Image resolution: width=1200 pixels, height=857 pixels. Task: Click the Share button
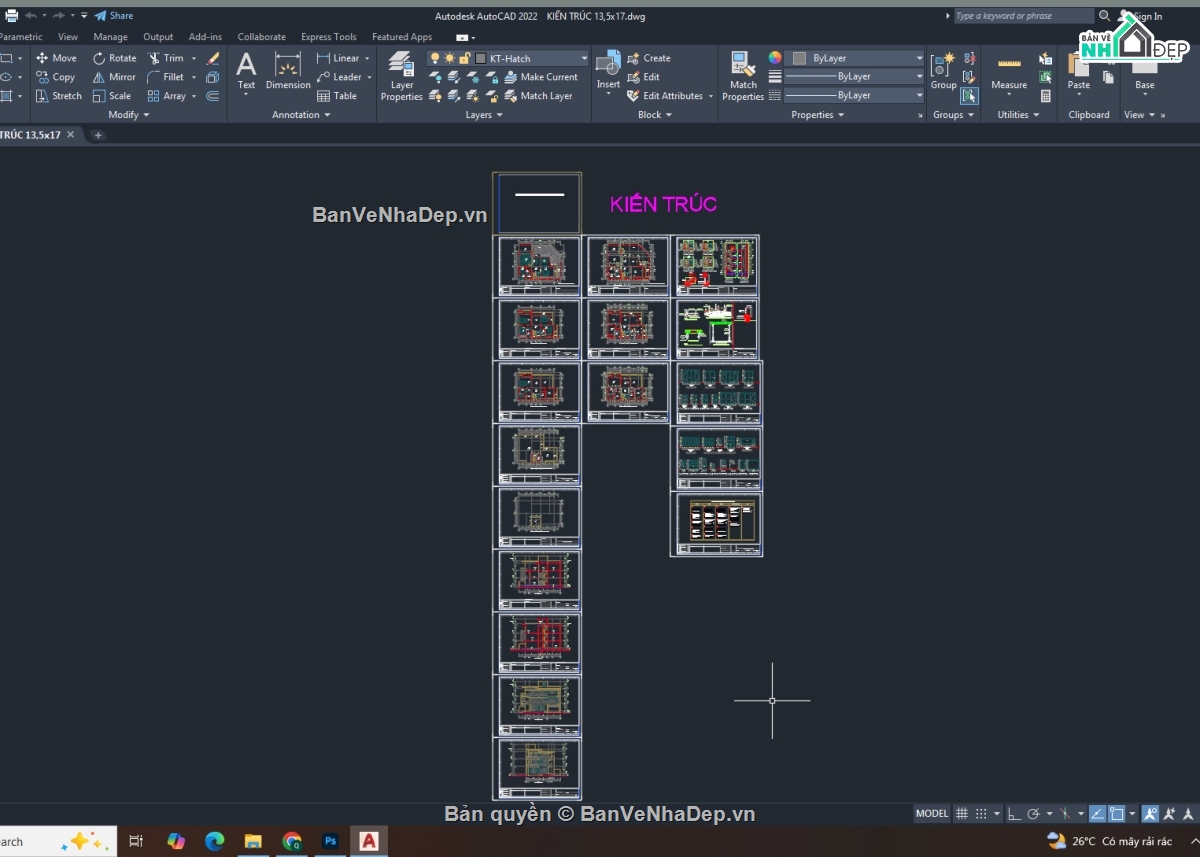coord(114,16)
